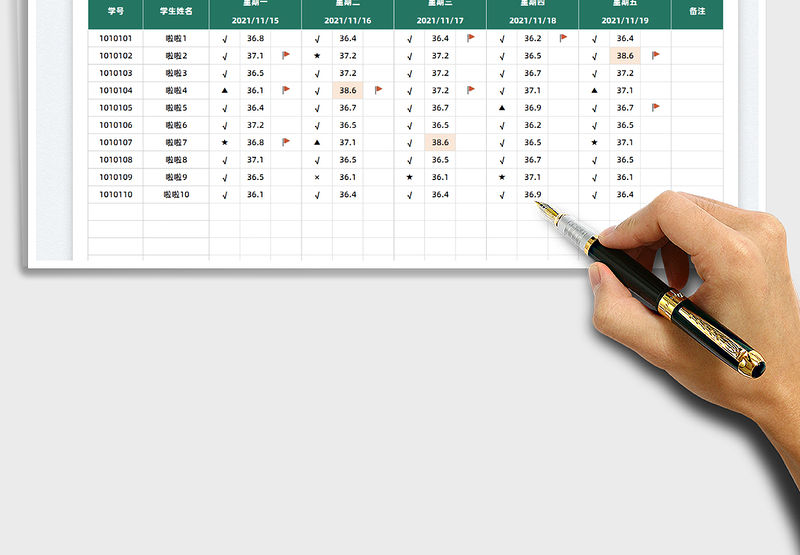Click the check mark for 啦啦1 on 2021/11/15
800x555 pixels.
coord(224,39)
